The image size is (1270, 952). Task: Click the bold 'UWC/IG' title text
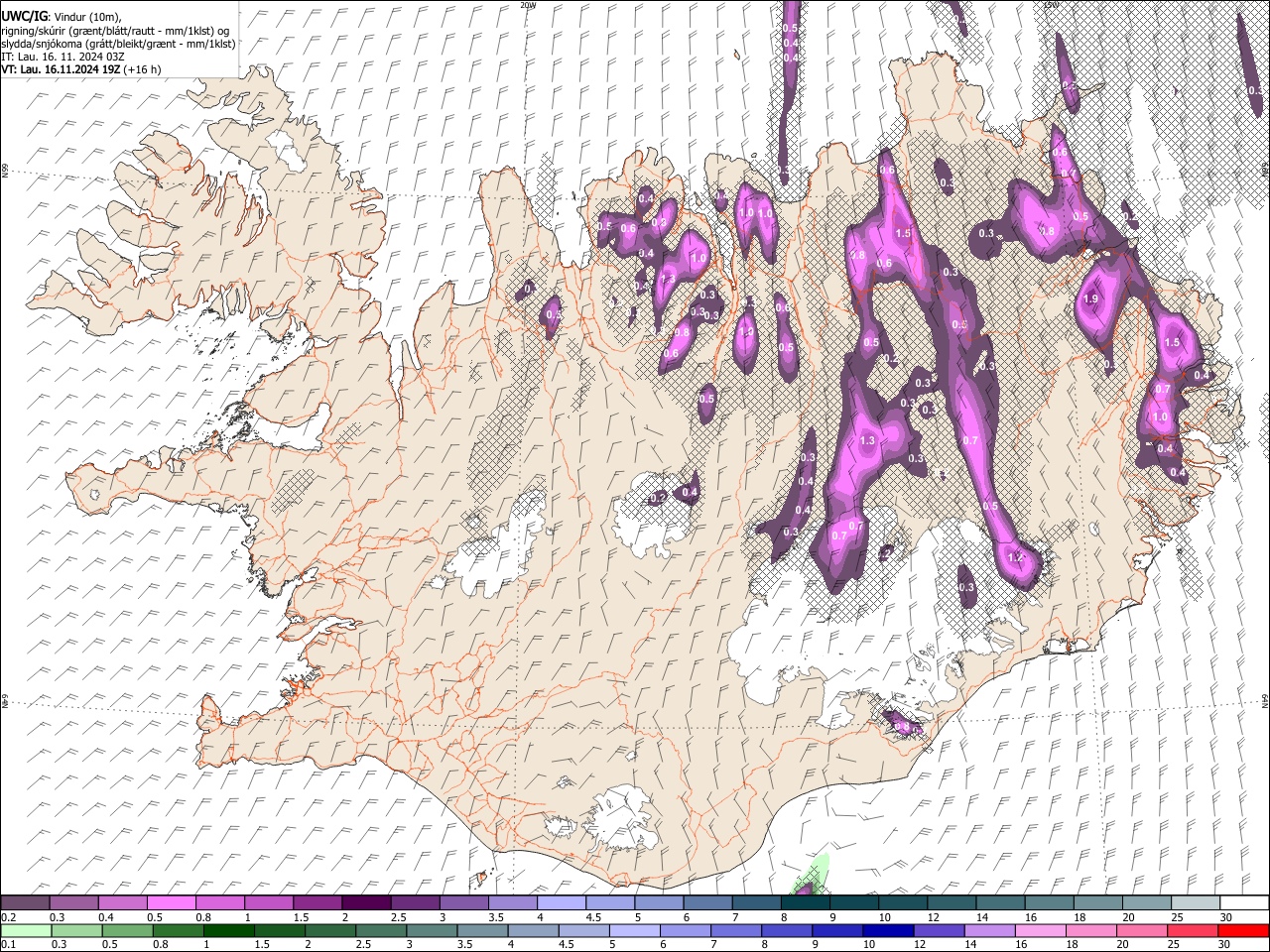pyautogui.click(x=24, y=16)
